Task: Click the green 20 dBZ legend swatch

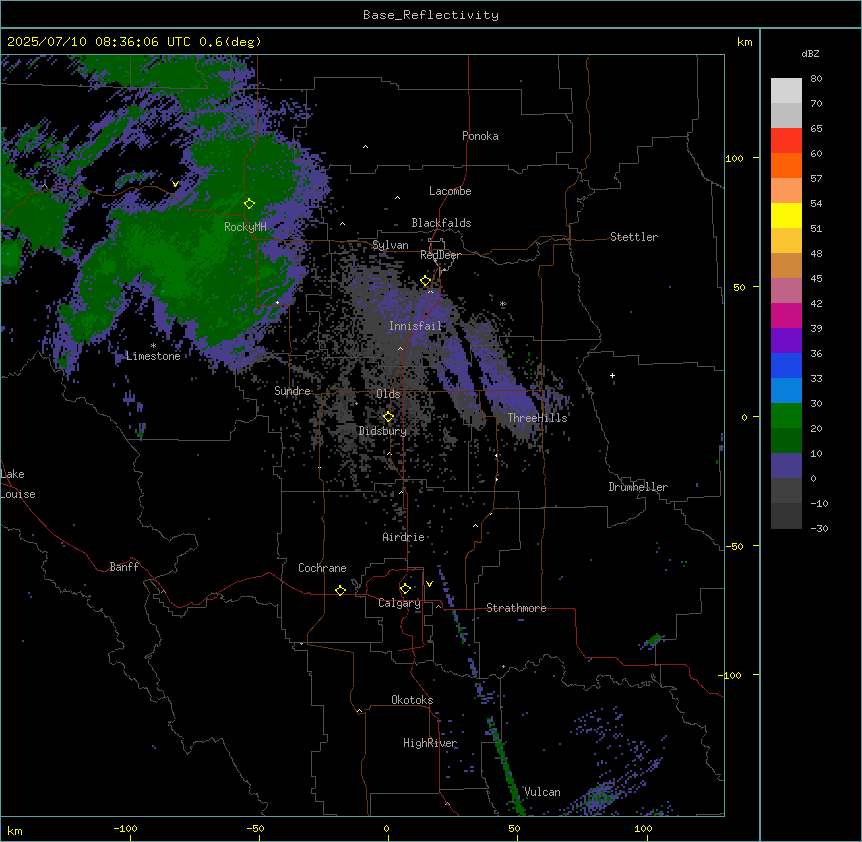Action: click(x=786, y=416)
